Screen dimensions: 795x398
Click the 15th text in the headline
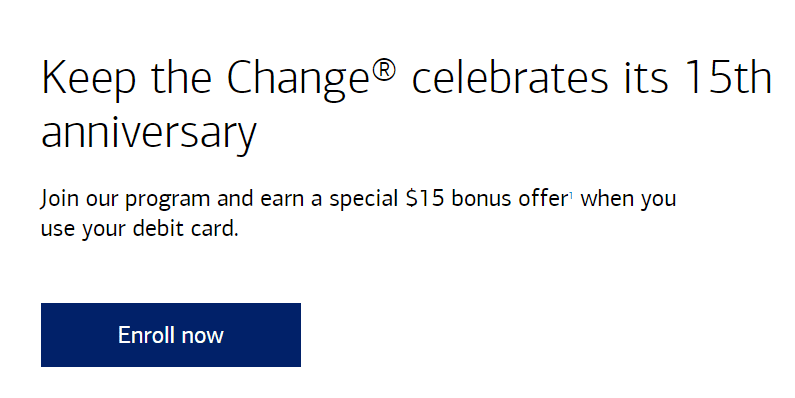pos(728,78)
